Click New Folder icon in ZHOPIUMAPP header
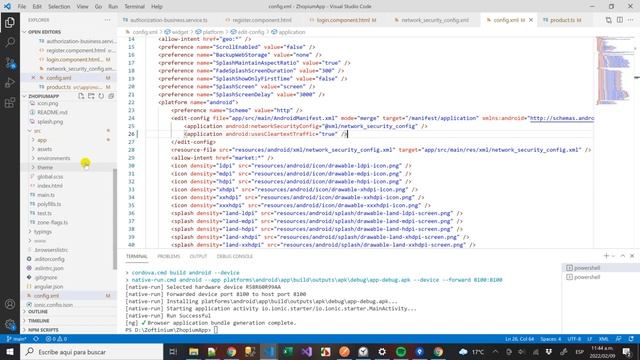Viewport: 640px width, 360px height. [91, 96]
